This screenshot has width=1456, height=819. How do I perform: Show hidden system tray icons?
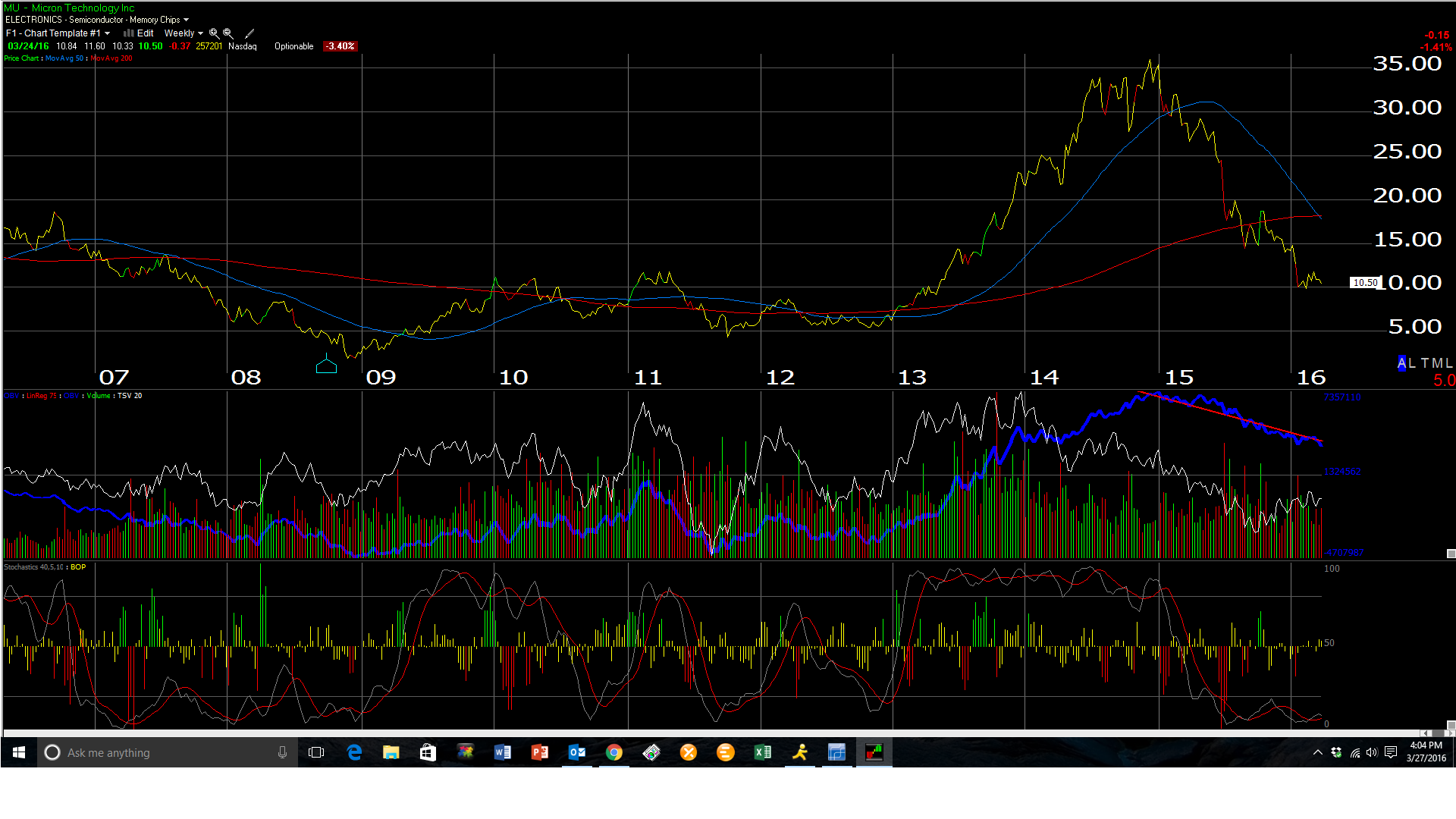[x=1318, y=752]
